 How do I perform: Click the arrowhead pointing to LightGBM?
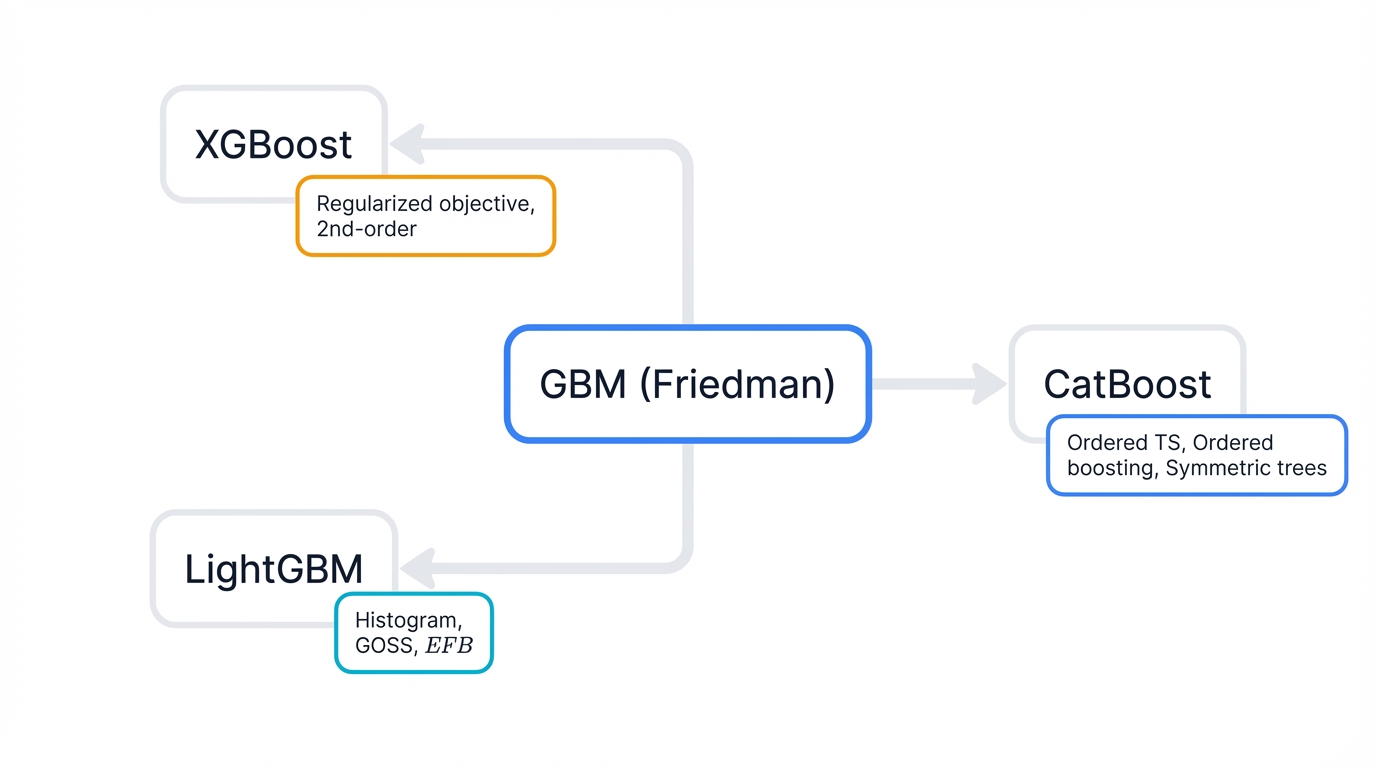pos(417,568)
